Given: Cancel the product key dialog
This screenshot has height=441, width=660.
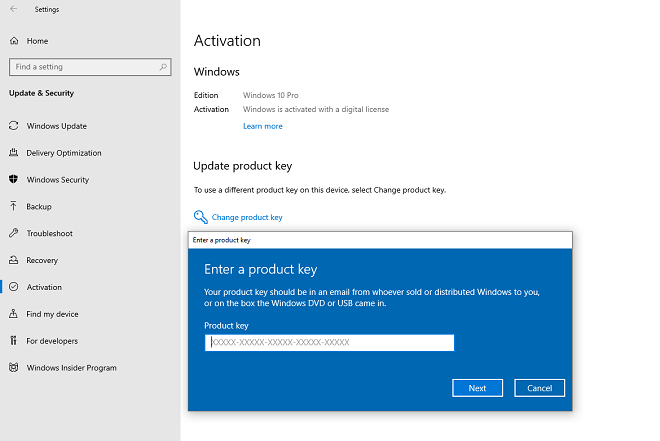Looking at the screenshot, I should coord(539,388).
